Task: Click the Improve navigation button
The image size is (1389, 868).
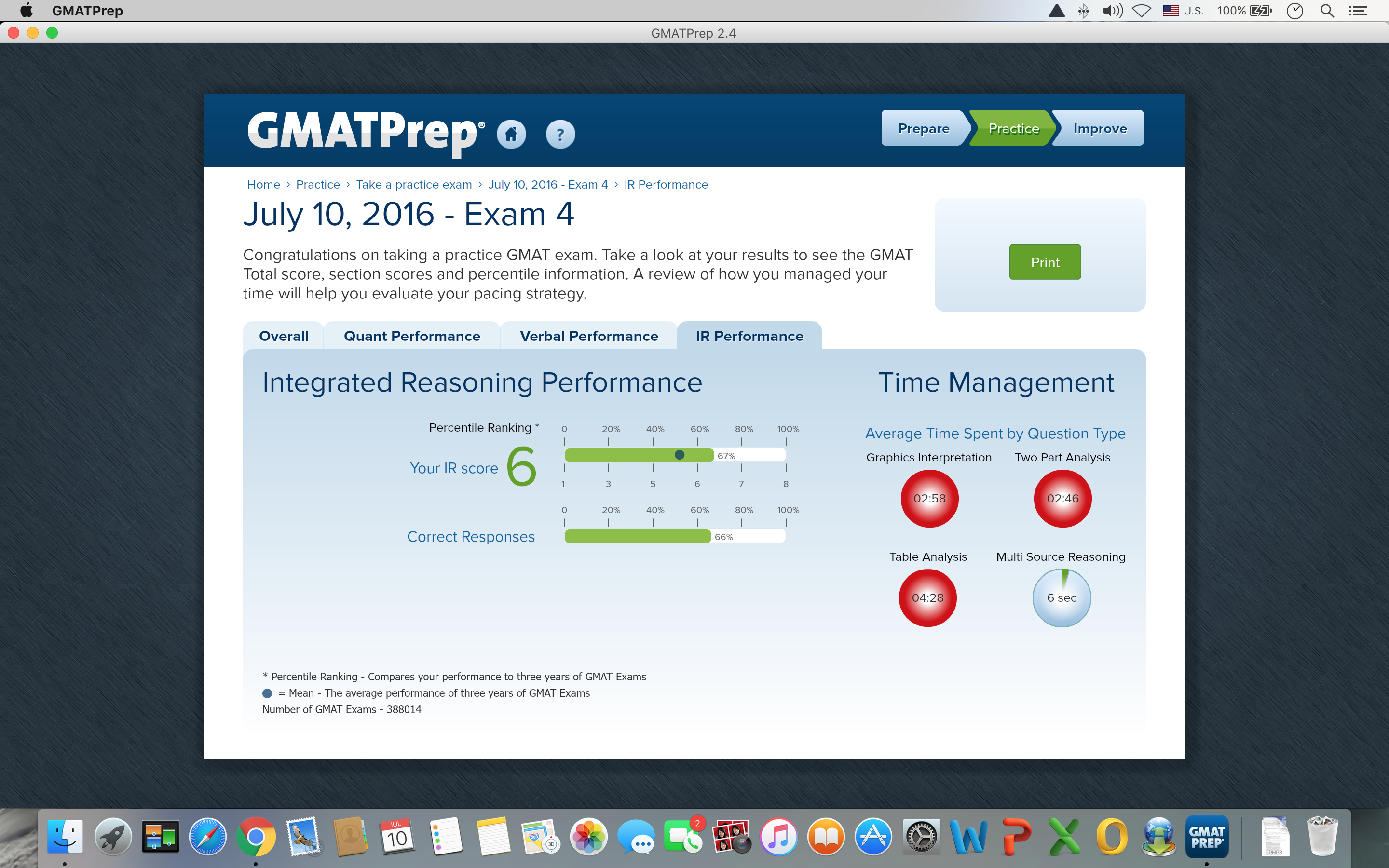Action: (1100, 129)
